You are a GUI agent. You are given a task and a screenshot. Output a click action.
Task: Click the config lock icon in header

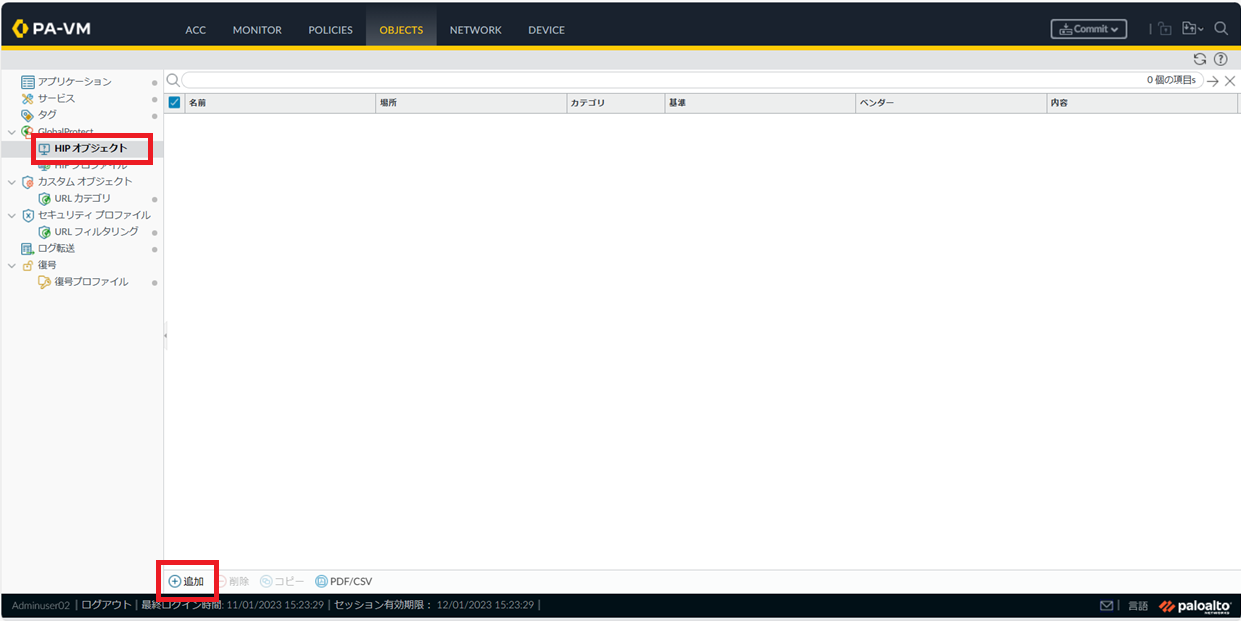(x=1165, y=29)
